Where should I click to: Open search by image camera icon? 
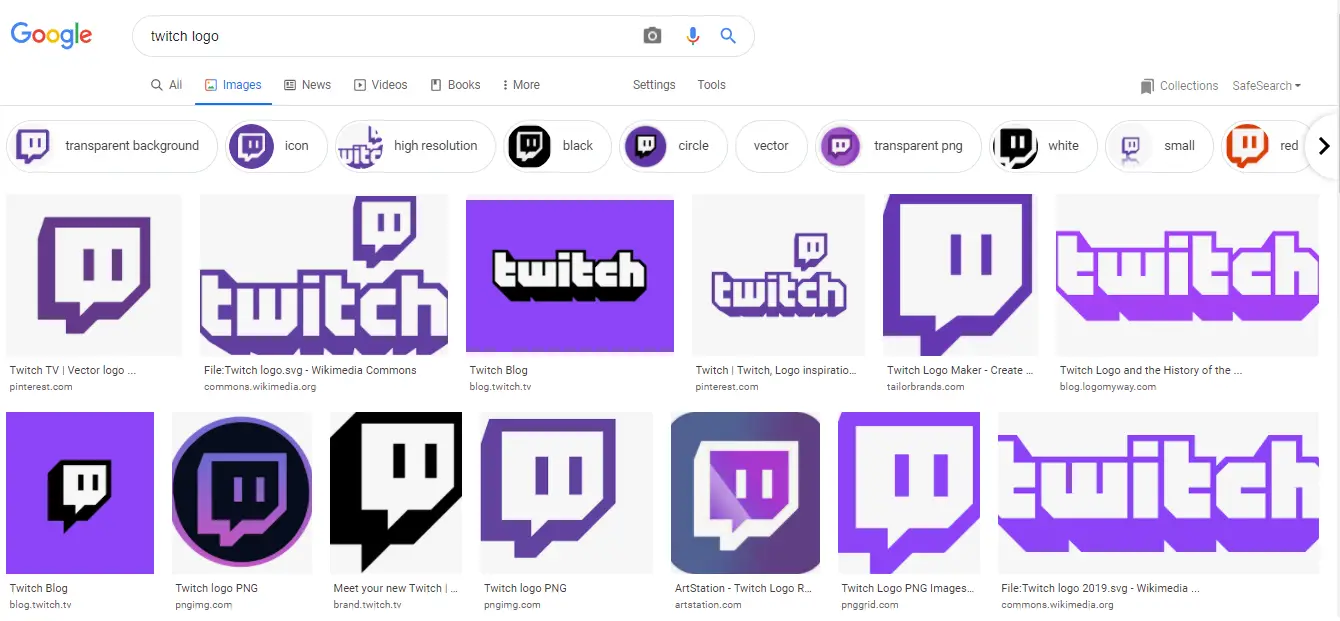pos(653,36)
